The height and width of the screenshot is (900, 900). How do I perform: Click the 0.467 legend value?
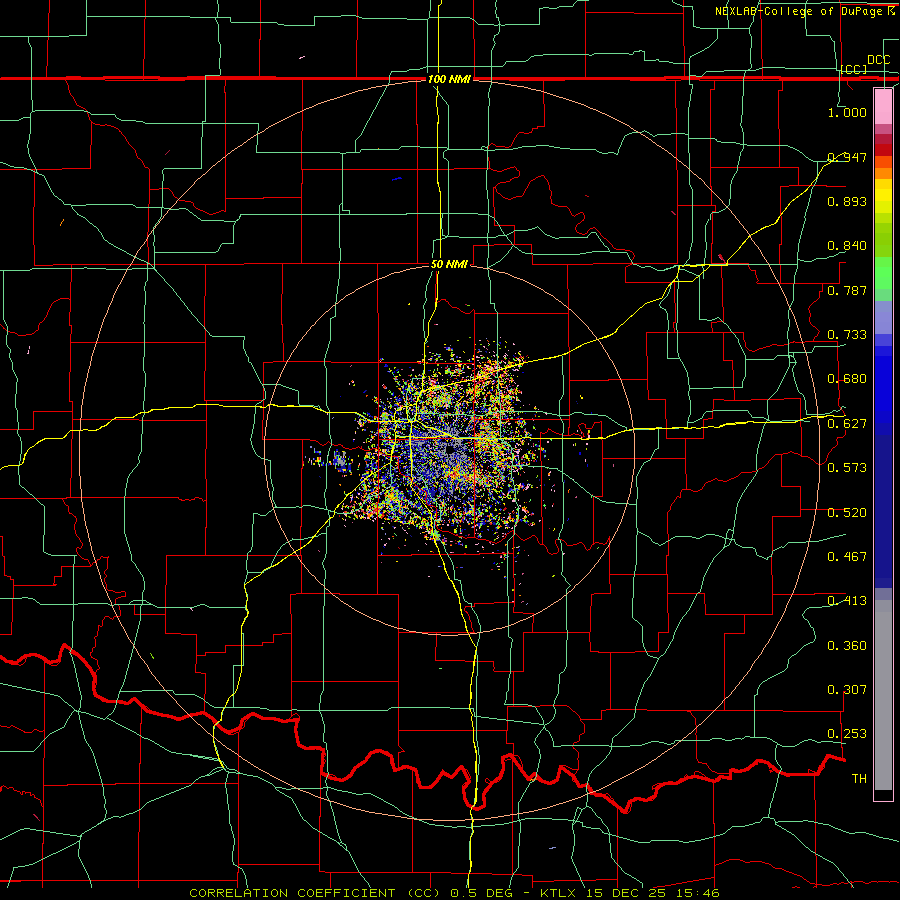point(847,557)
